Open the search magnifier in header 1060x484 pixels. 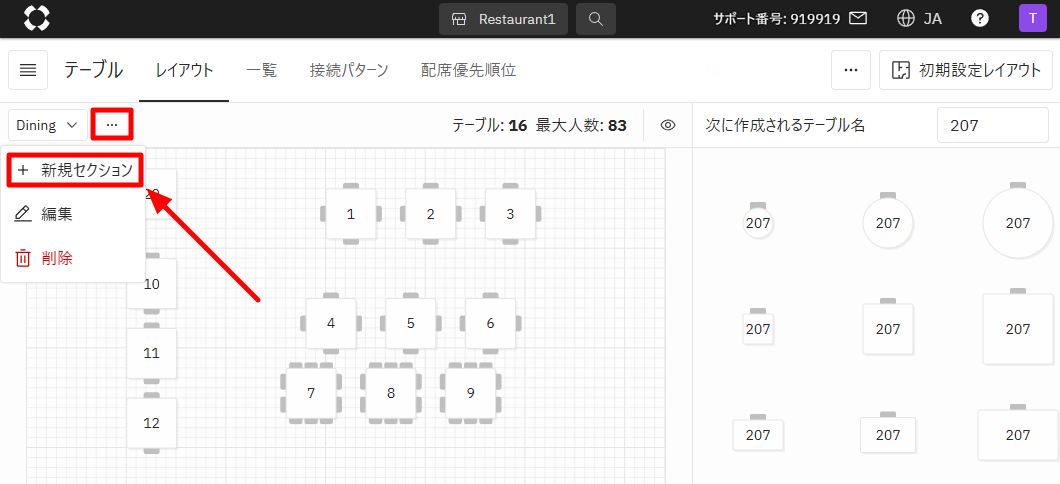click(596, 19)
